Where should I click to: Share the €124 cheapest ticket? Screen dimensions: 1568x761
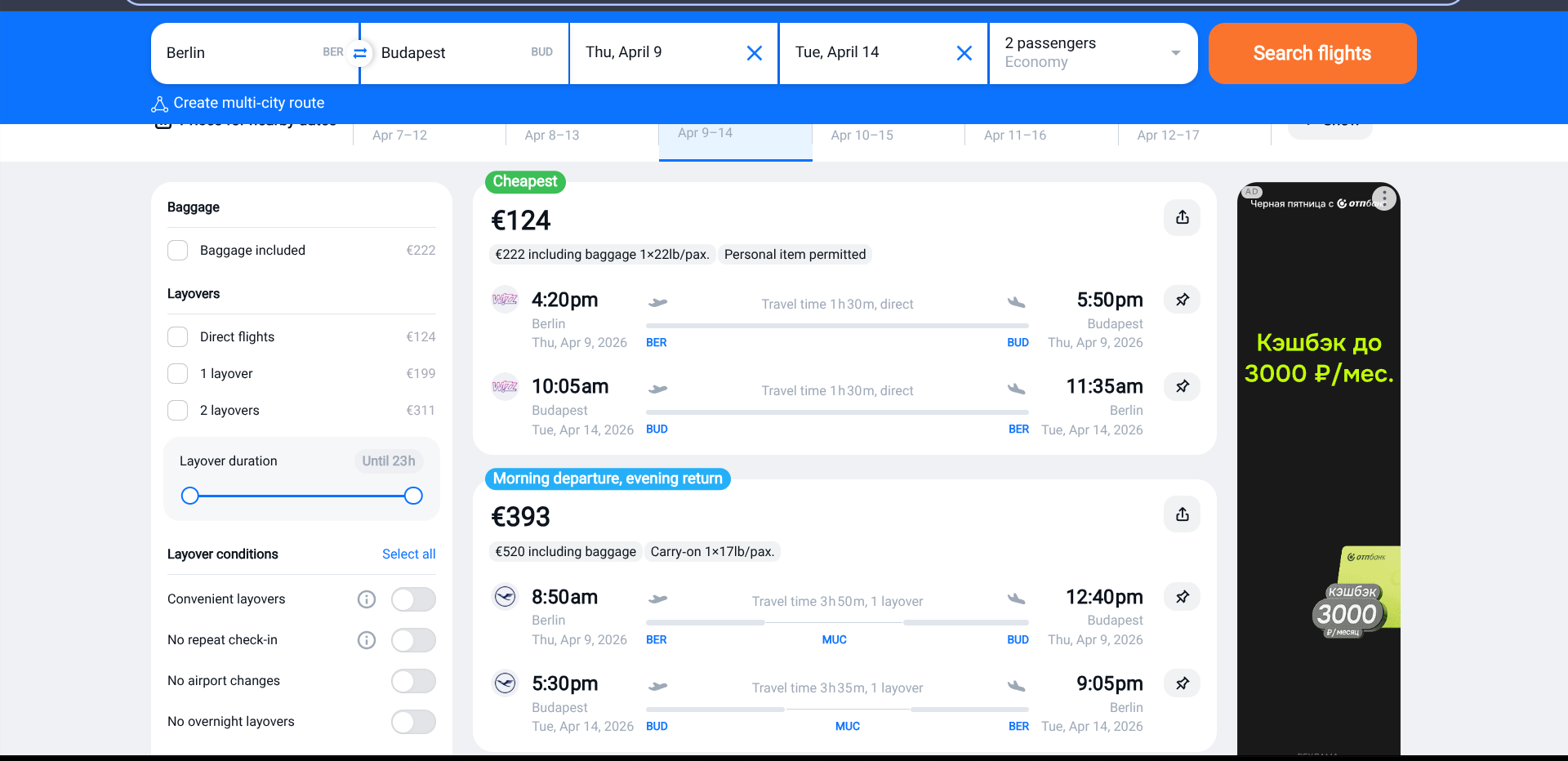coord(1182,217)
